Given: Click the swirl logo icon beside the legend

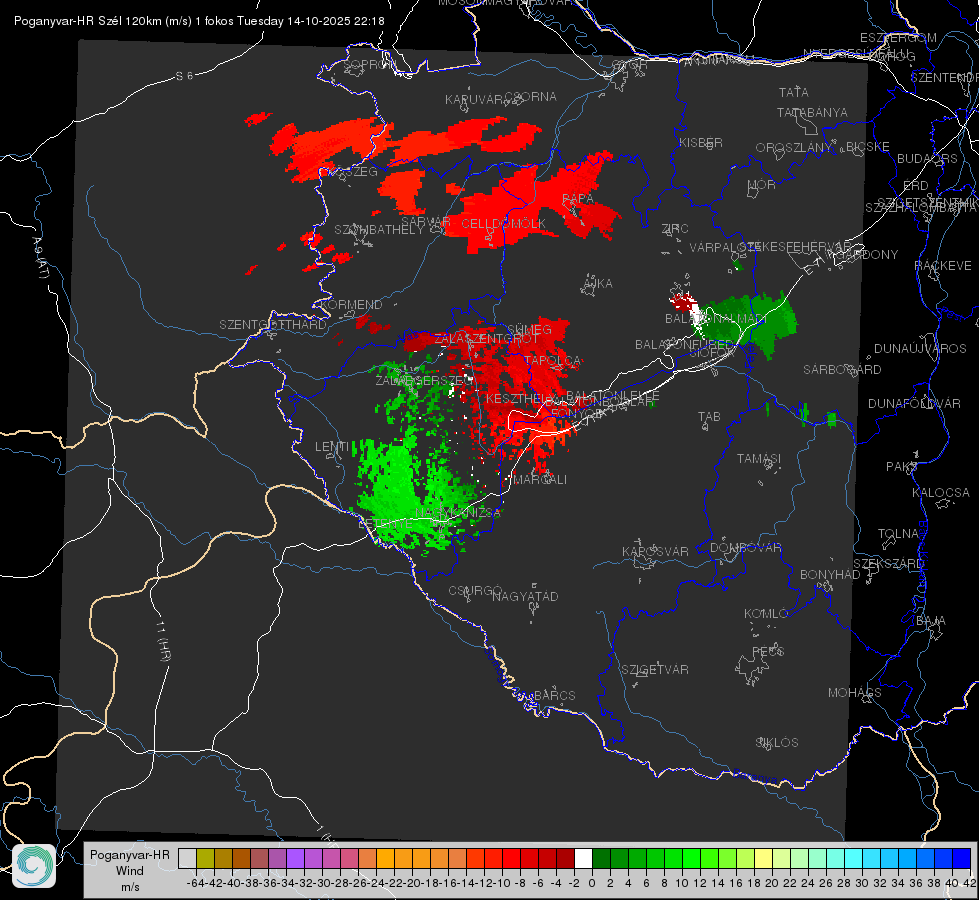Looking at the screenshot, I should pyautogui.click(x=34, y=866).
